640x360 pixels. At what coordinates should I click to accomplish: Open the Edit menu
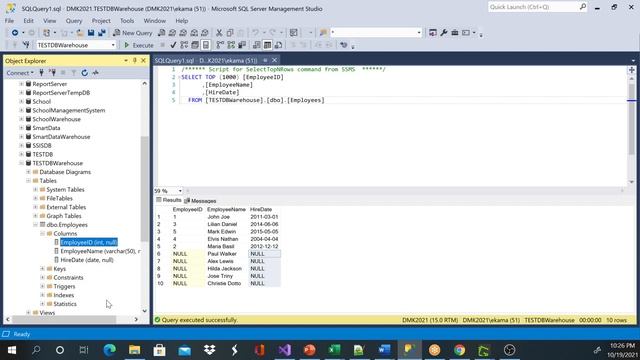(29, 20)
